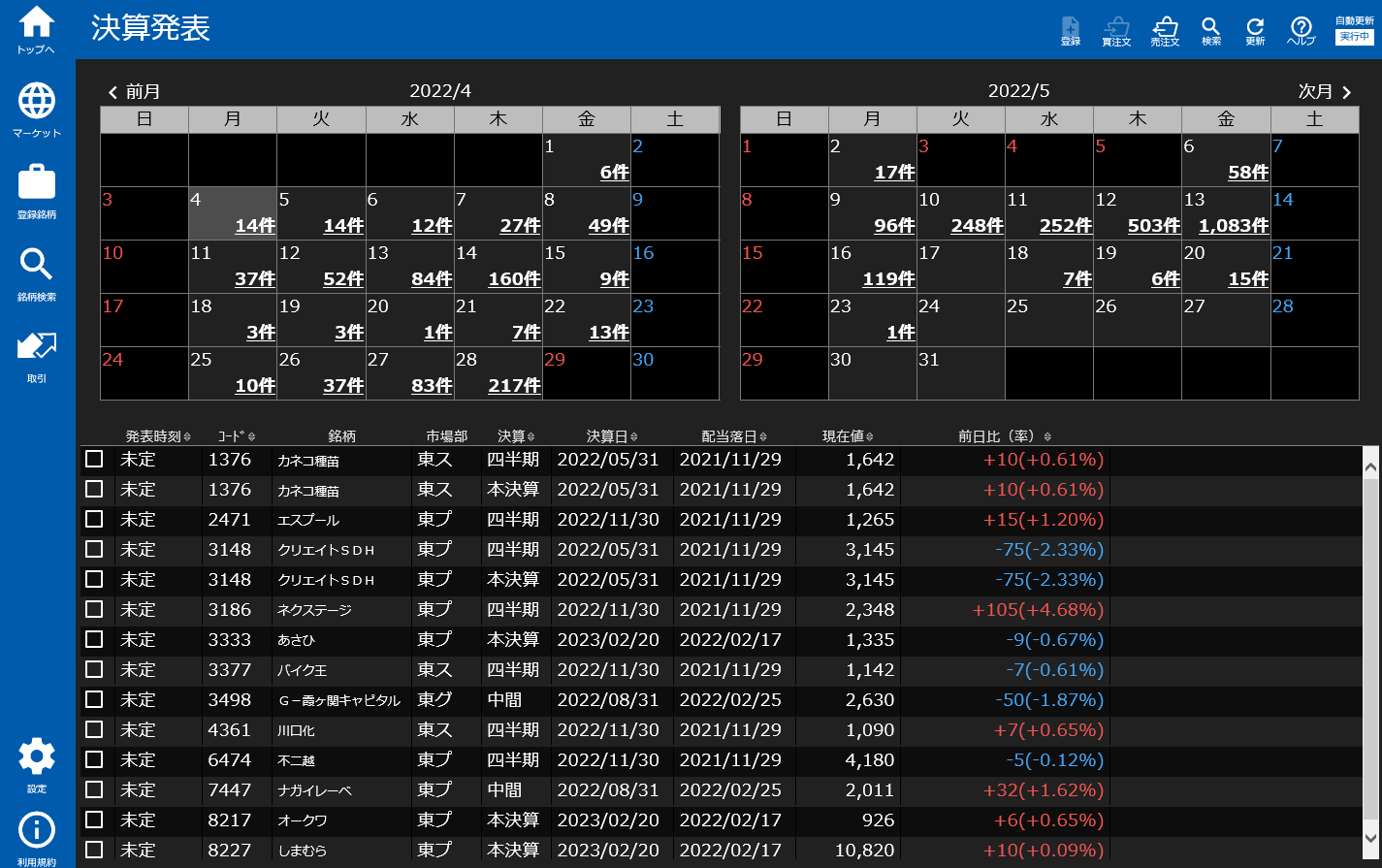
Task: Click the buy order cart icon
Action: coord(1116,31)
